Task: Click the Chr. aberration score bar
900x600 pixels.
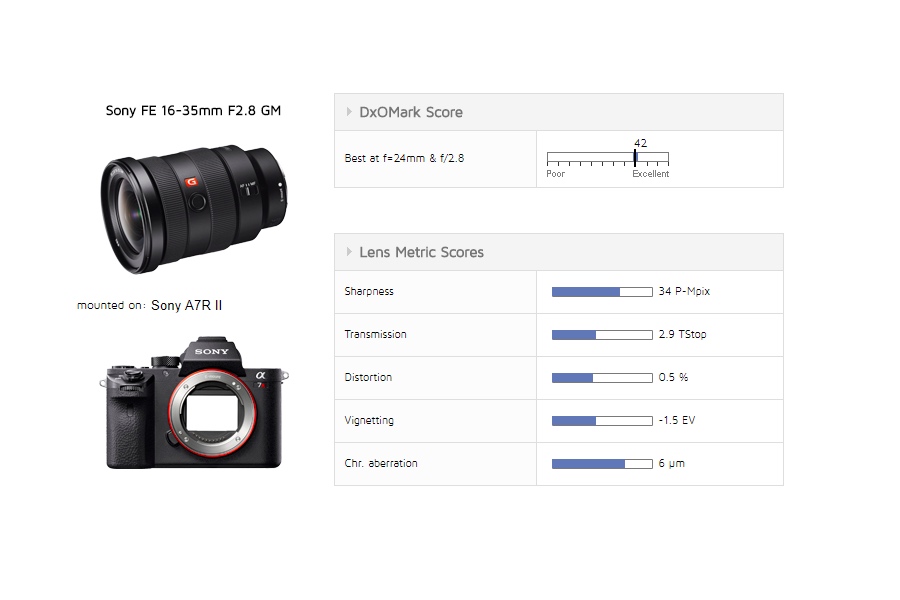Action: [x=601, y=464]
